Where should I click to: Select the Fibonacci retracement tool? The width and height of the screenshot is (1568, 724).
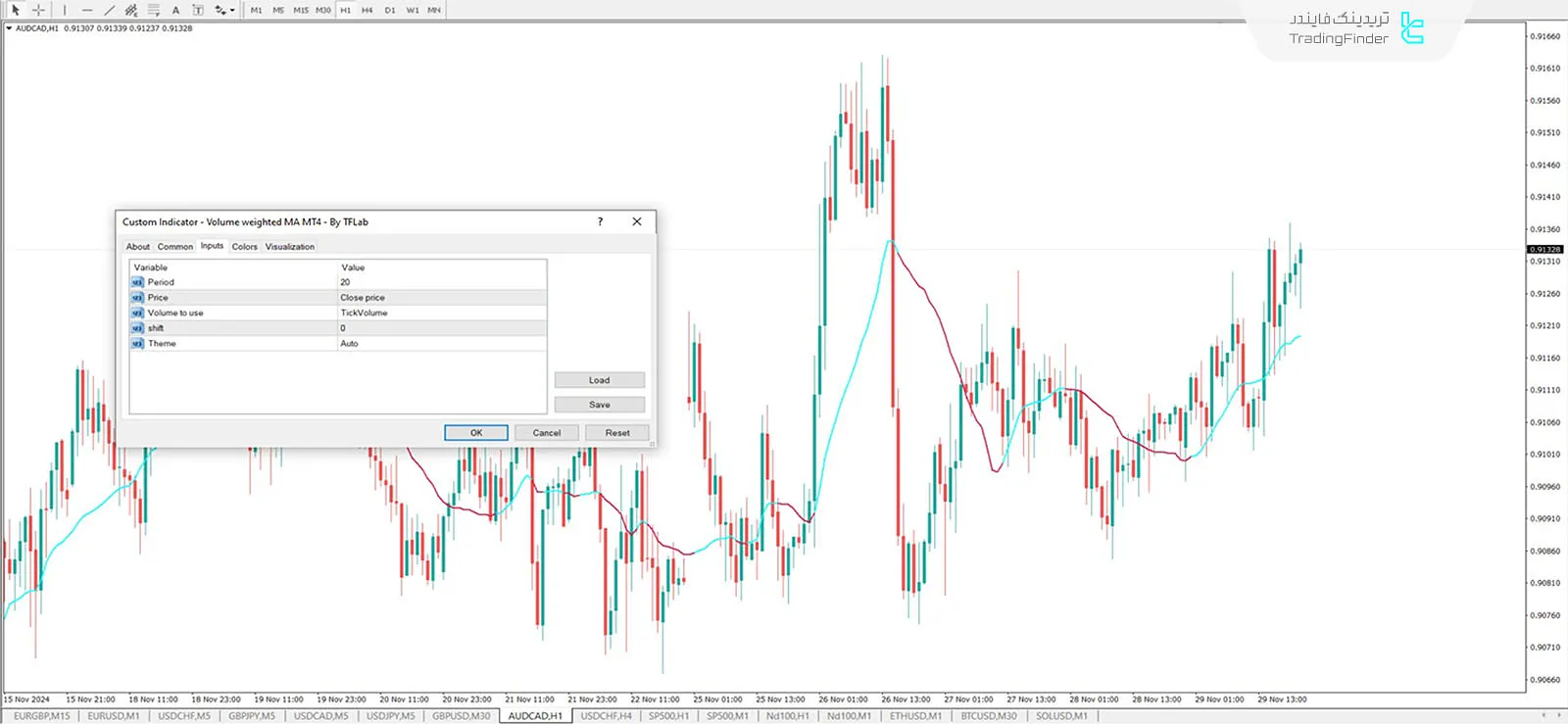tap(154, 10)
